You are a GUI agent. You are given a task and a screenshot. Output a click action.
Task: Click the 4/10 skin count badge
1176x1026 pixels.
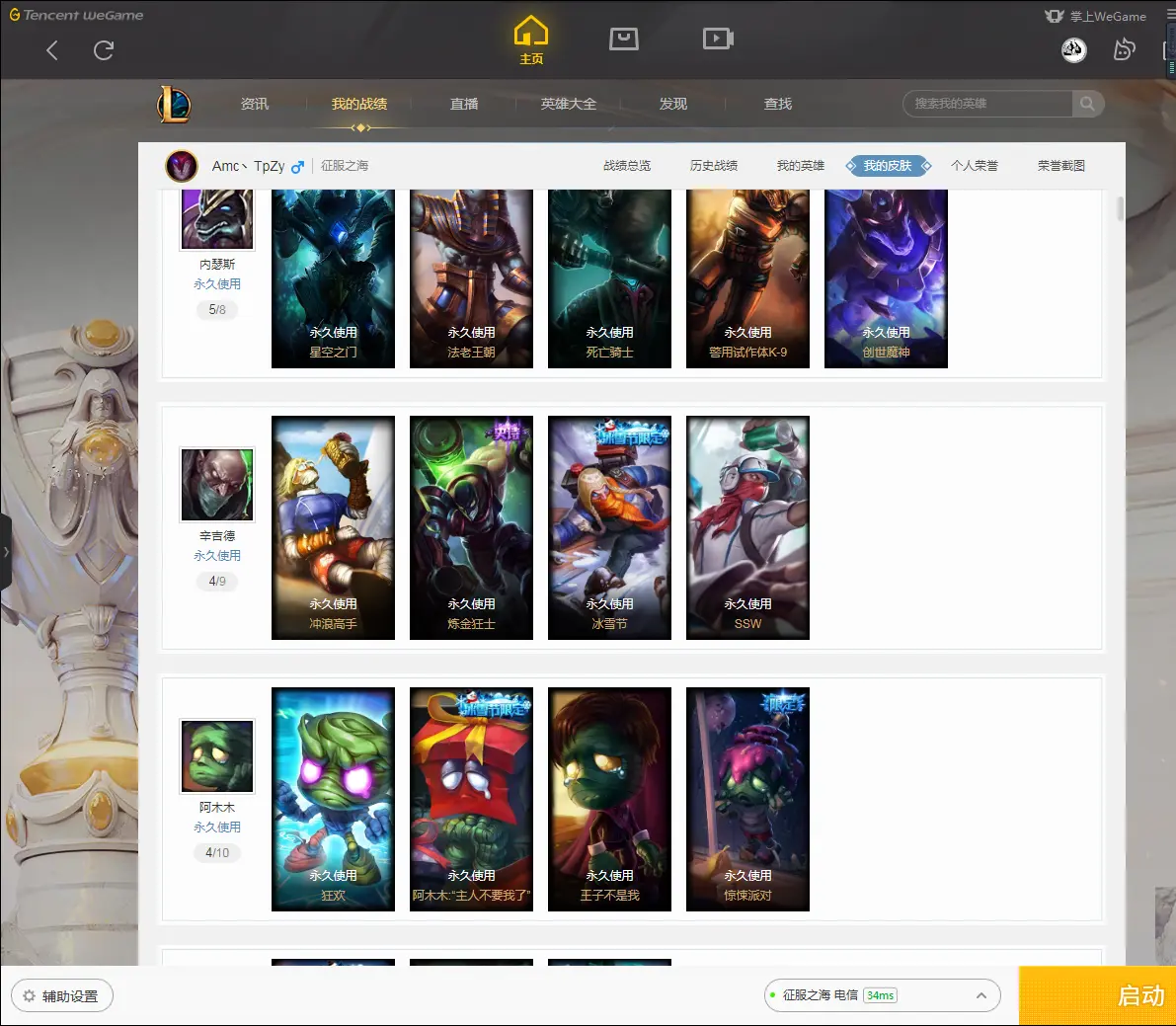(217, 853)
